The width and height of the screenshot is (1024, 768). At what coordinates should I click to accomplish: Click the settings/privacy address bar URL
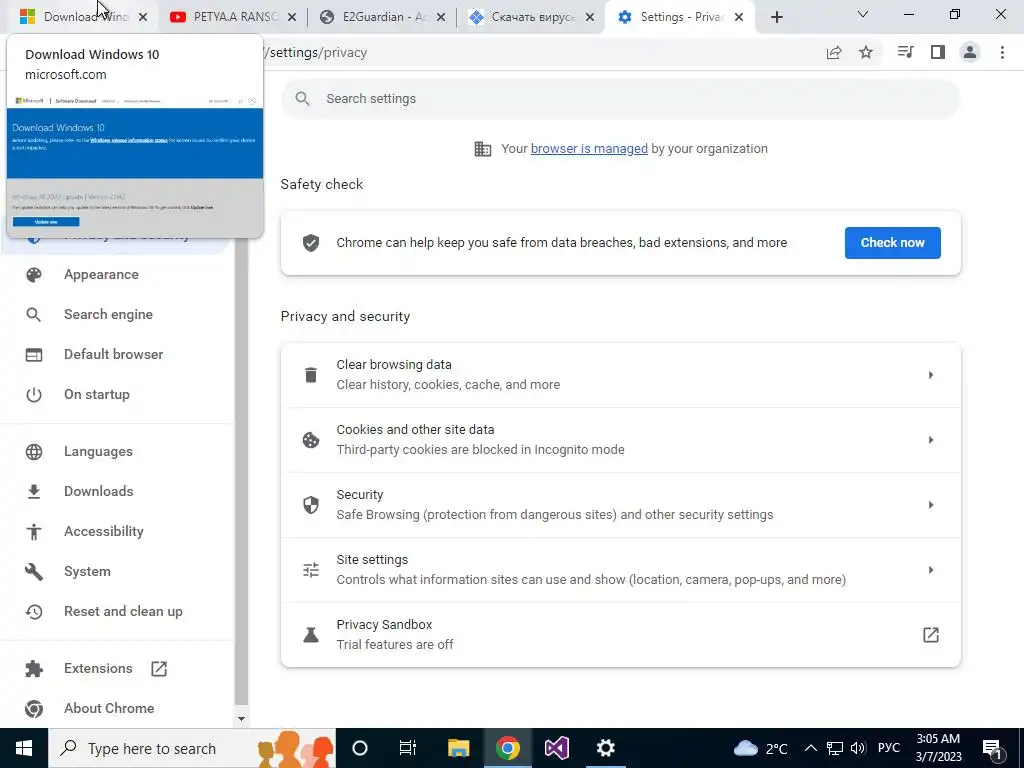coord(318,53)
